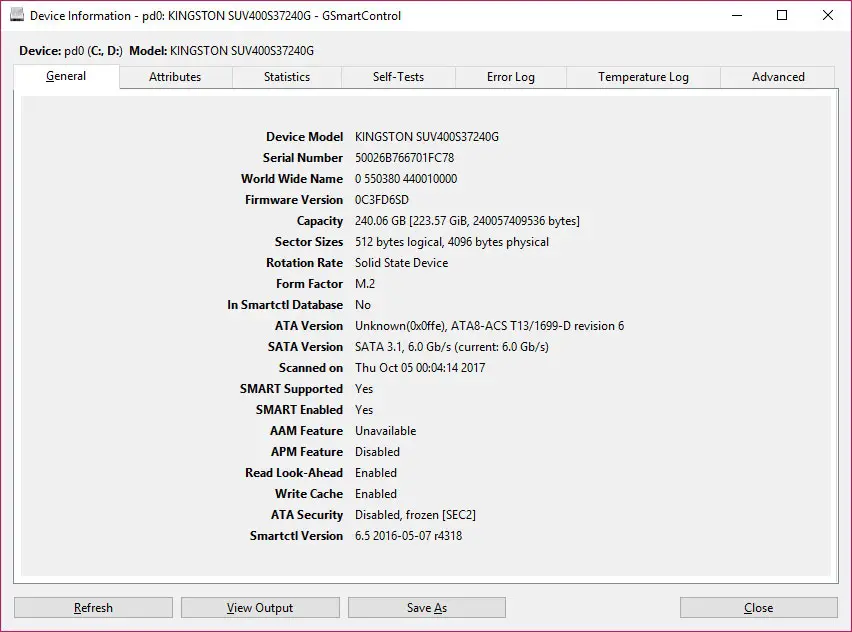
Task: Open View Output
Action: coord(260,608)
